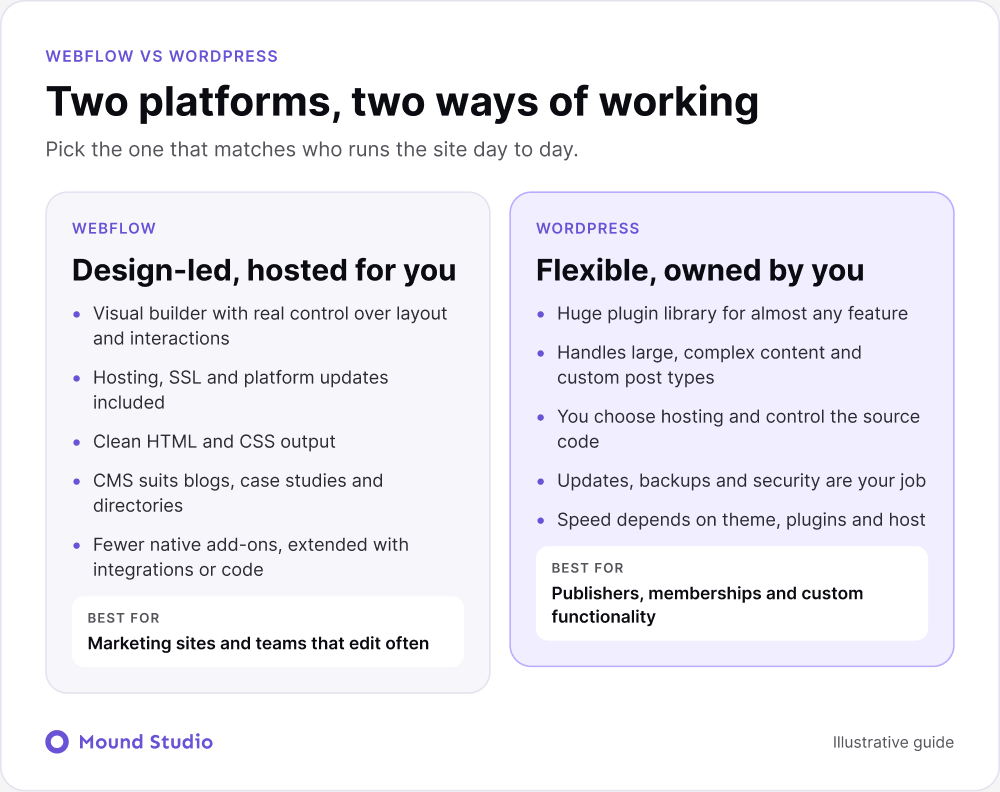Click the 'BEST FOR' label in Webflow card
This screenshot has width=1000, height=792.
(124, 618)
